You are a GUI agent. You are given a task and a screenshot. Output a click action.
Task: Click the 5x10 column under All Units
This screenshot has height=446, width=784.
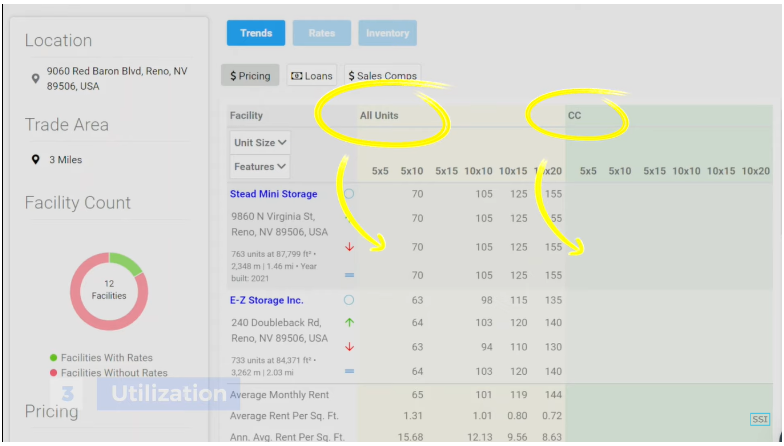(412, 171)
